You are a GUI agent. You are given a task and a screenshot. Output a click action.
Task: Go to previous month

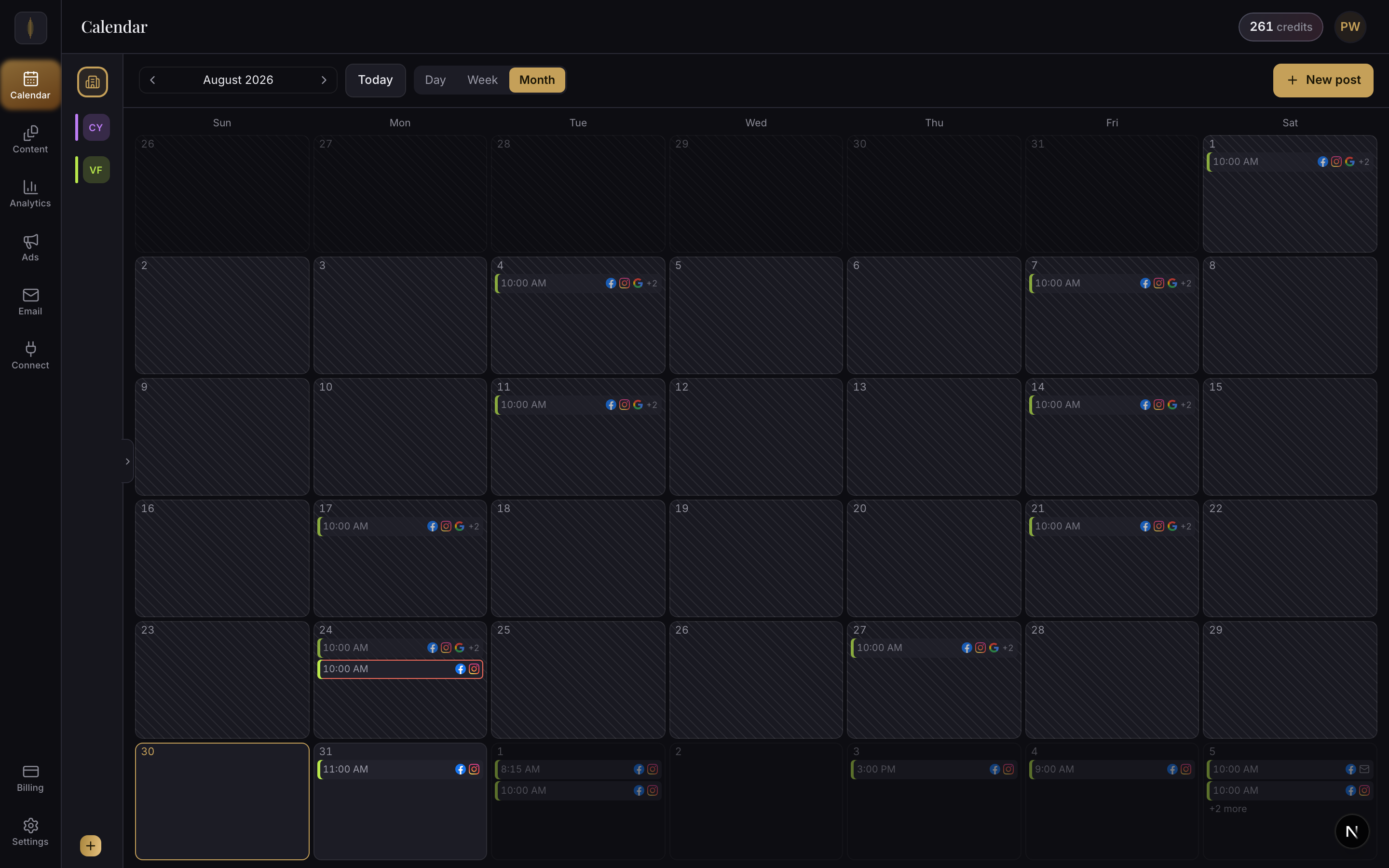[153, 80]
